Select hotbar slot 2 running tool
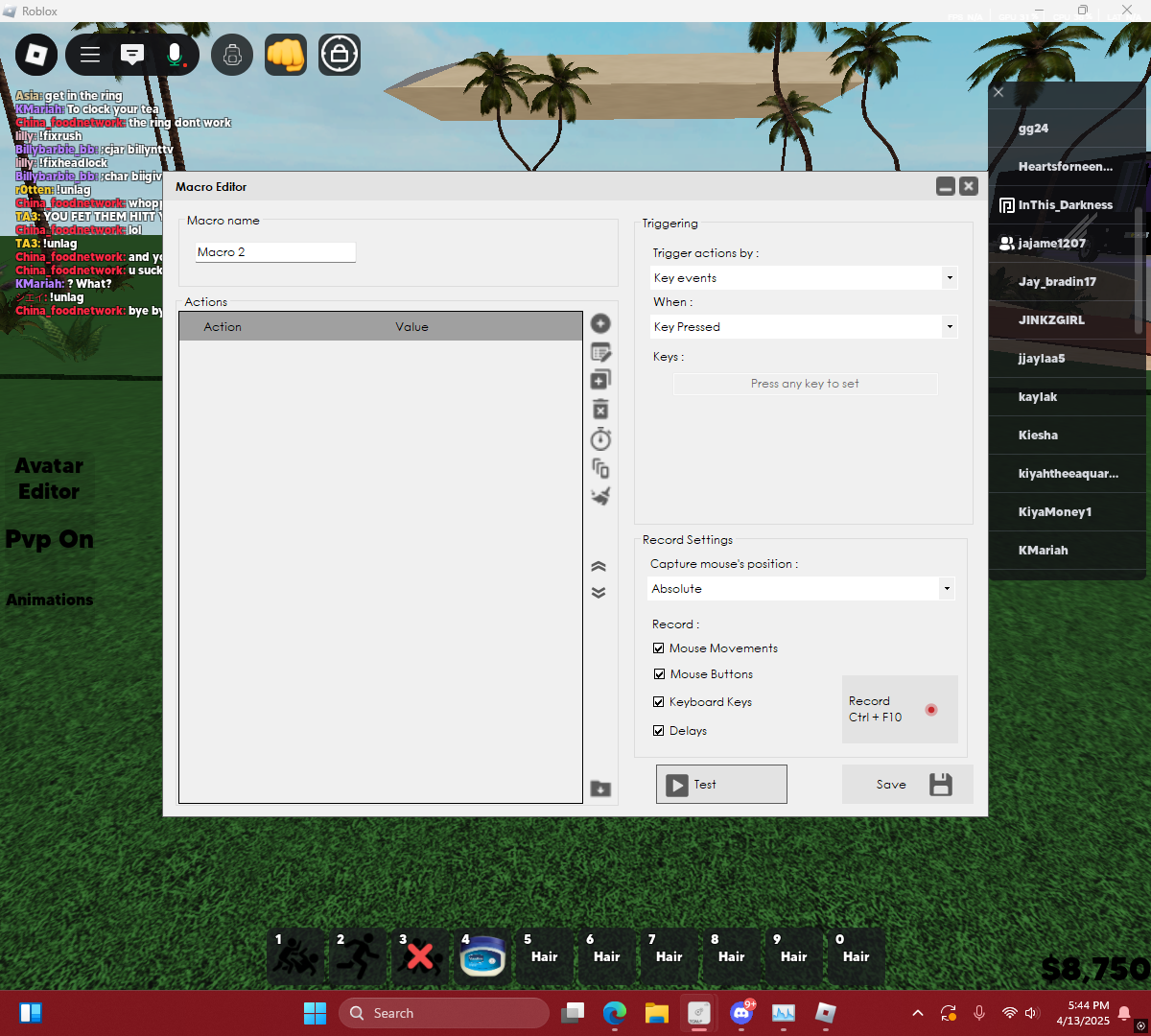 (x=358, y=956)
